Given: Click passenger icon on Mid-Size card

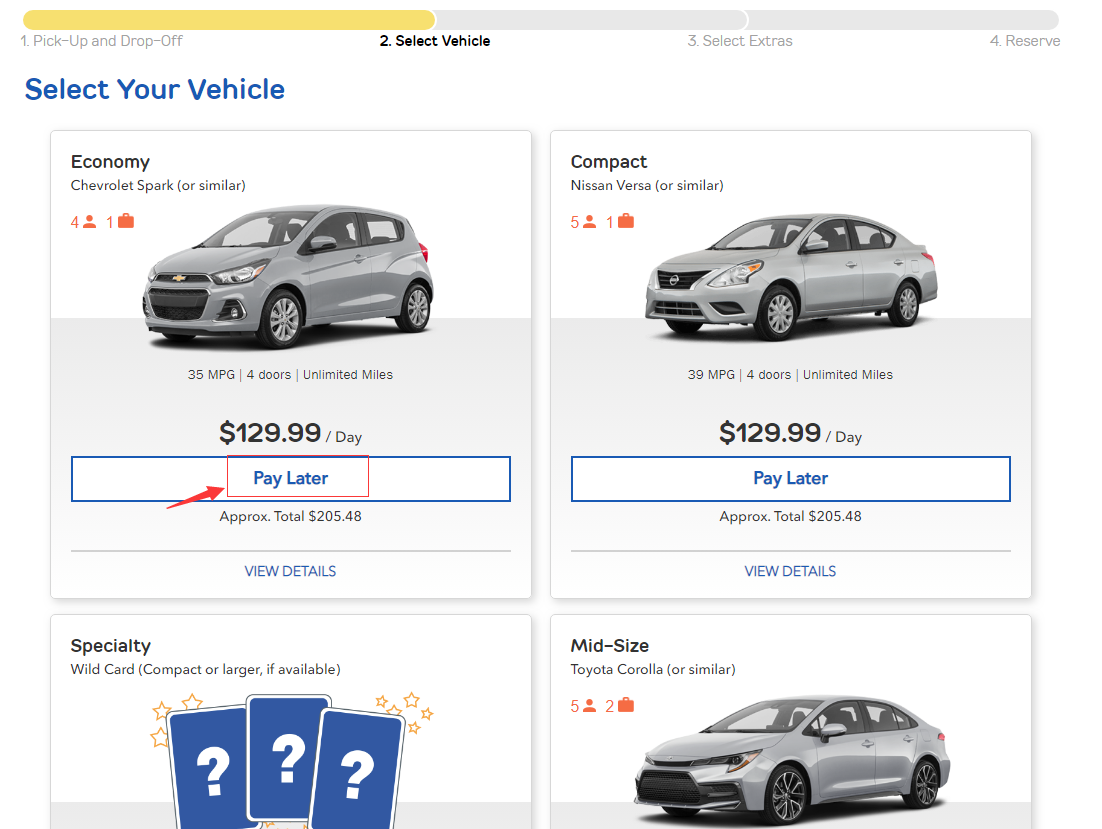Looking at the screenshot, I should [590, 706].
